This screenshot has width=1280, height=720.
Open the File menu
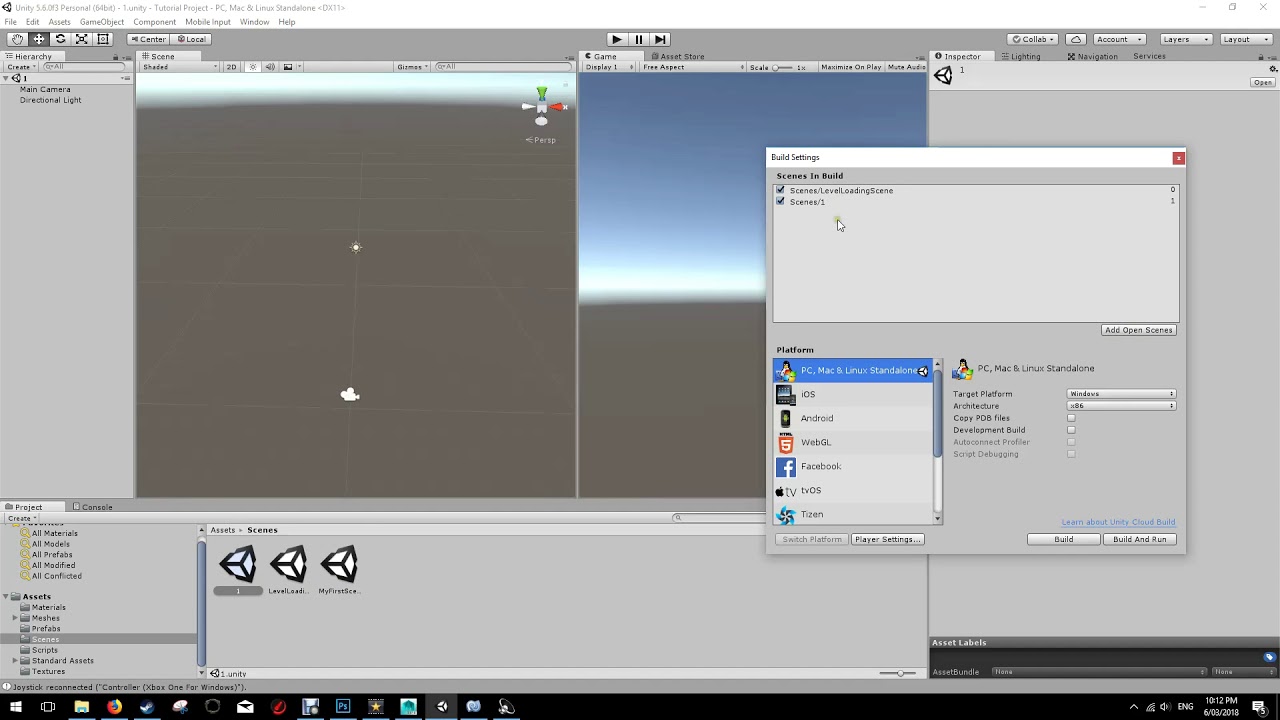[x=10, y=22]
